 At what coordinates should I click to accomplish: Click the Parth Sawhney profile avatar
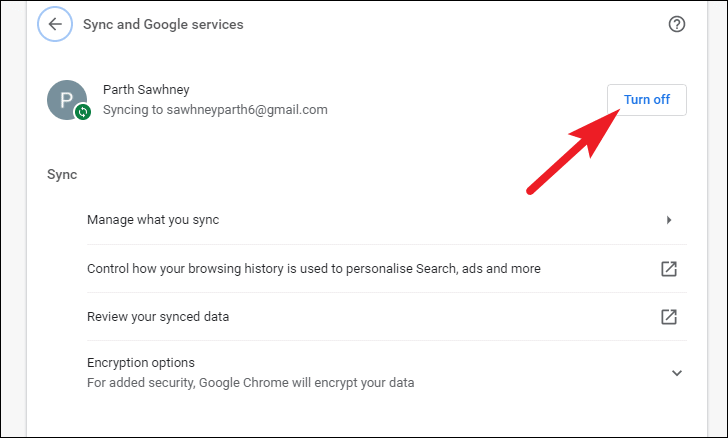click(x=67, y=100)
